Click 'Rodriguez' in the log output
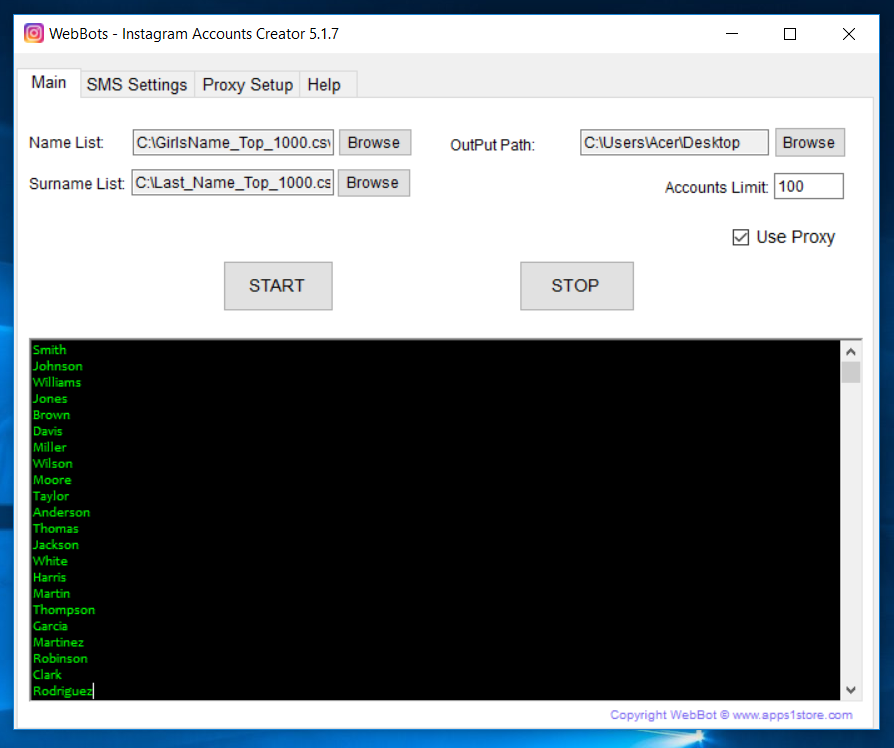Viewport: 894px width, 748px height. coord(63,691)
